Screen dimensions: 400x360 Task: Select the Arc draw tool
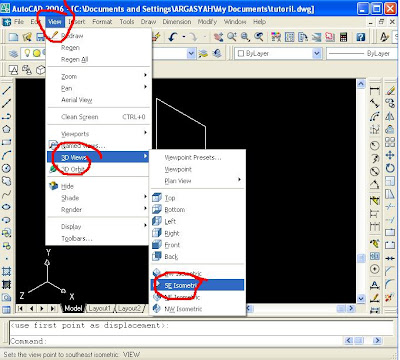click(x=6, y=155)
